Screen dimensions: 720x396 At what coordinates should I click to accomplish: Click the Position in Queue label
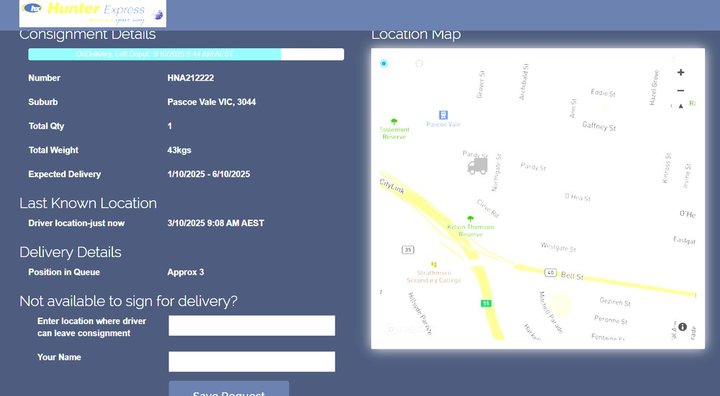tap(64, 272)
